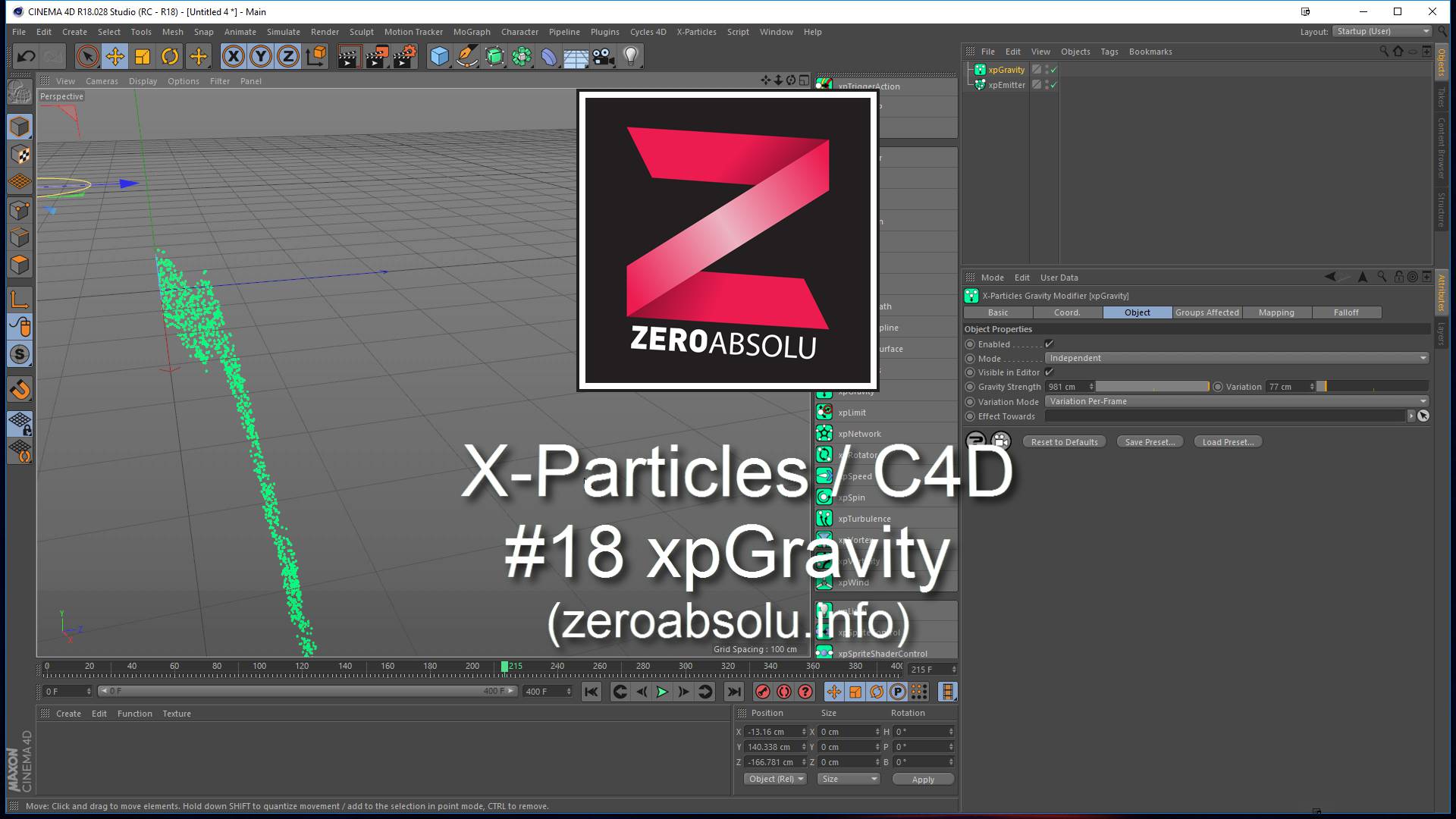Viewport: 1456px width, 819px height.
Task: Open Edit Render Settings via the gear icon
Action: [405, 56]
